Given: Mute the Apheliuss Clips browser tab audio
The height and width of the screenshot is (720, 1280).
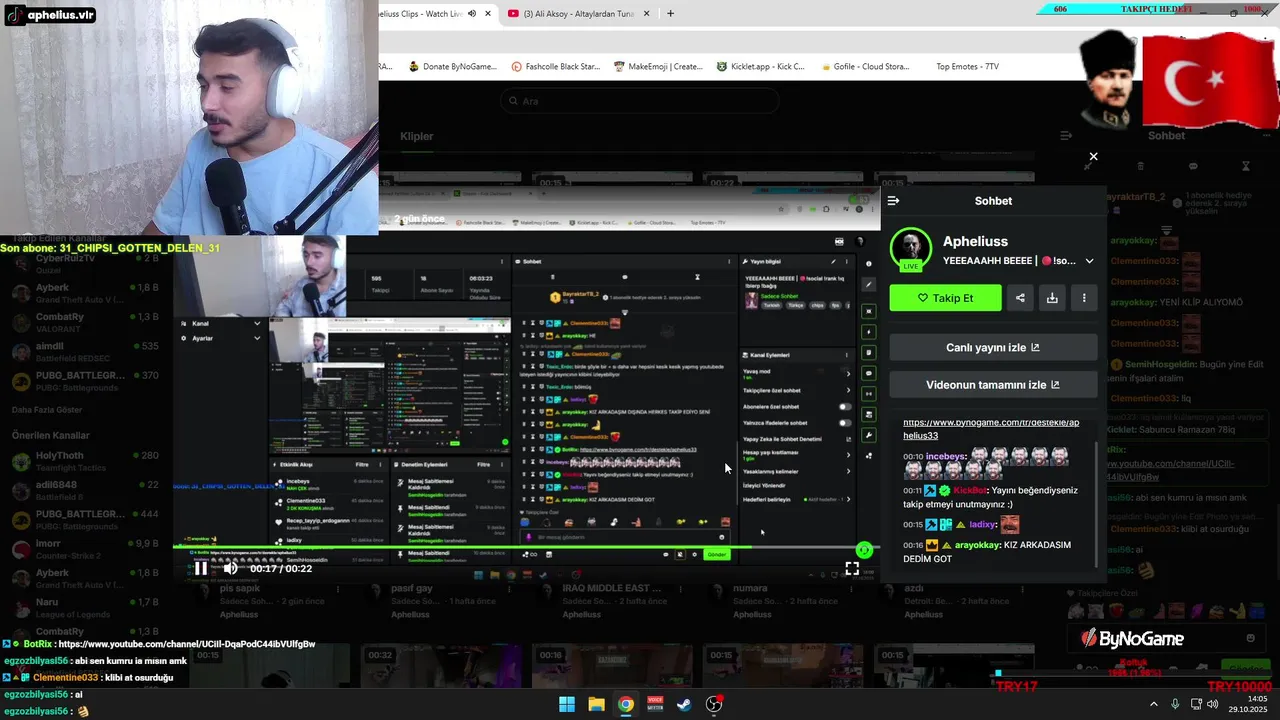Looking at the screenshot, I should 472,14.
